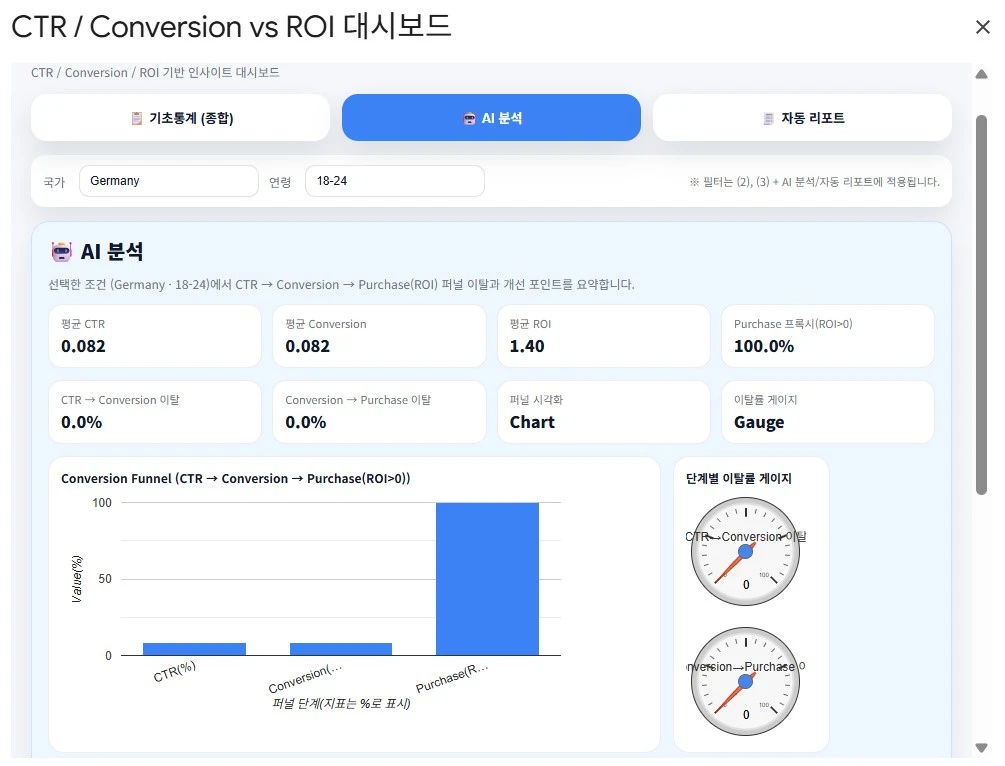The width and height of the screenshot is (1005, 766).
Task: Click the 퍼널 시각화 Chart card
Action: point(603,412)
